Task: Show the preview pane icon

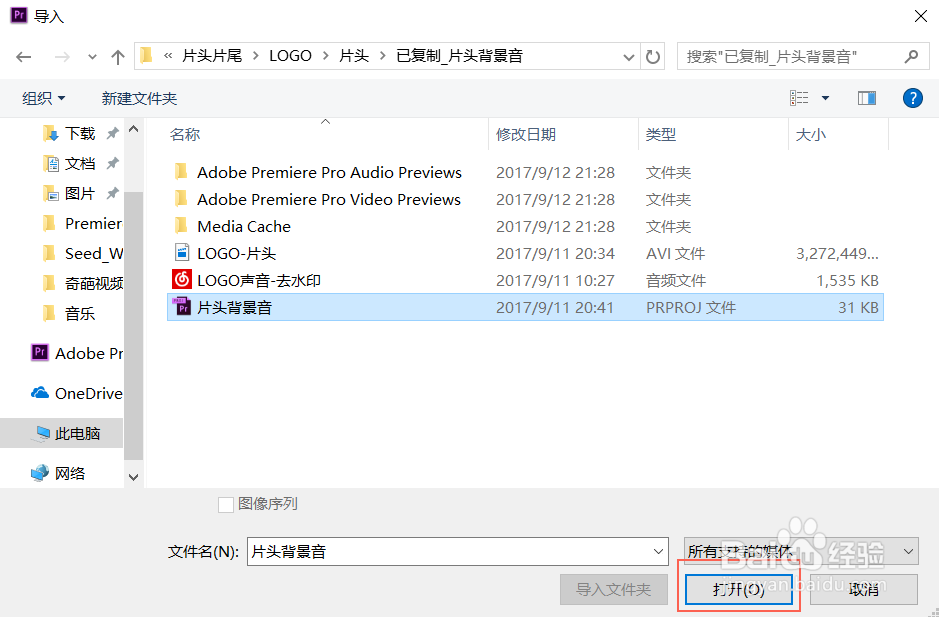Action: point(865,98)
